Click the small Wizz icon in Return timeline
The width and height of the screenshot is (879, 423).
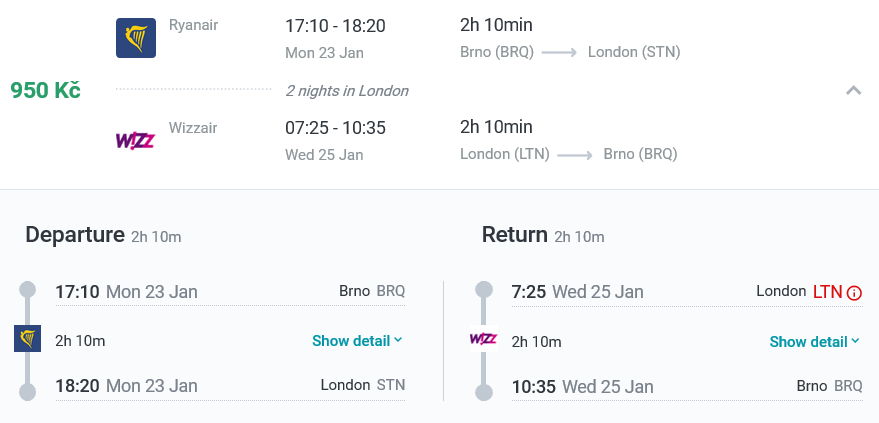483,338
